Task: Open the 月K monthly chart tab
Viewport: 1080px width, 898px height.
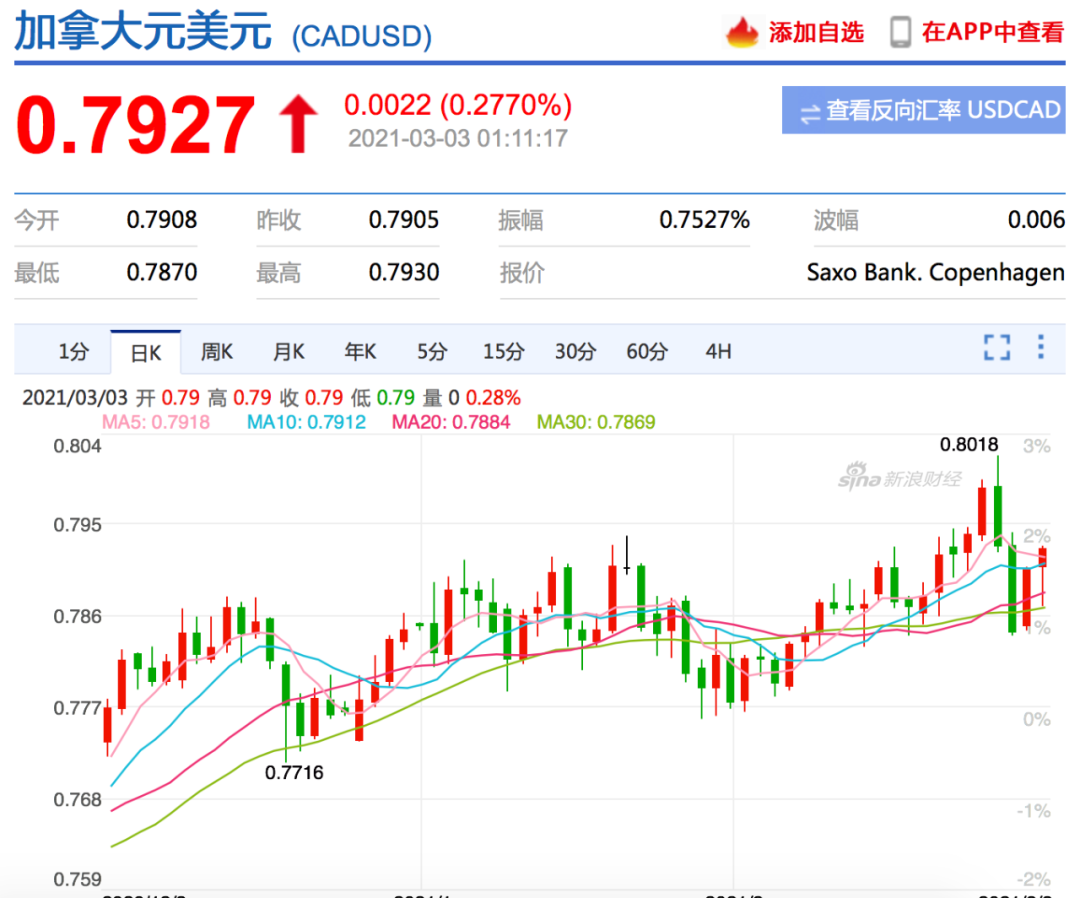Action: tap(288, 352)
